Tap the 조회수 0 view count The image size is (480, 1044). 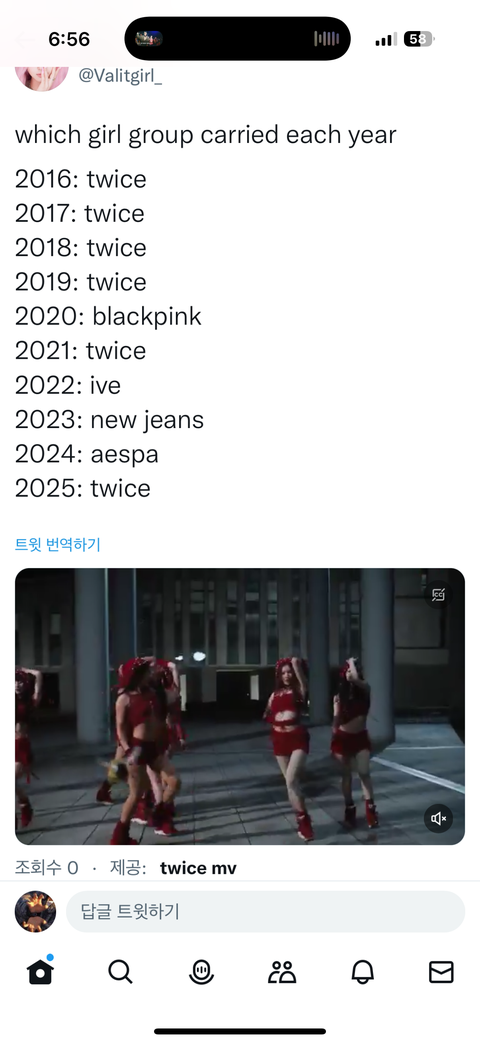coord(47,868)
